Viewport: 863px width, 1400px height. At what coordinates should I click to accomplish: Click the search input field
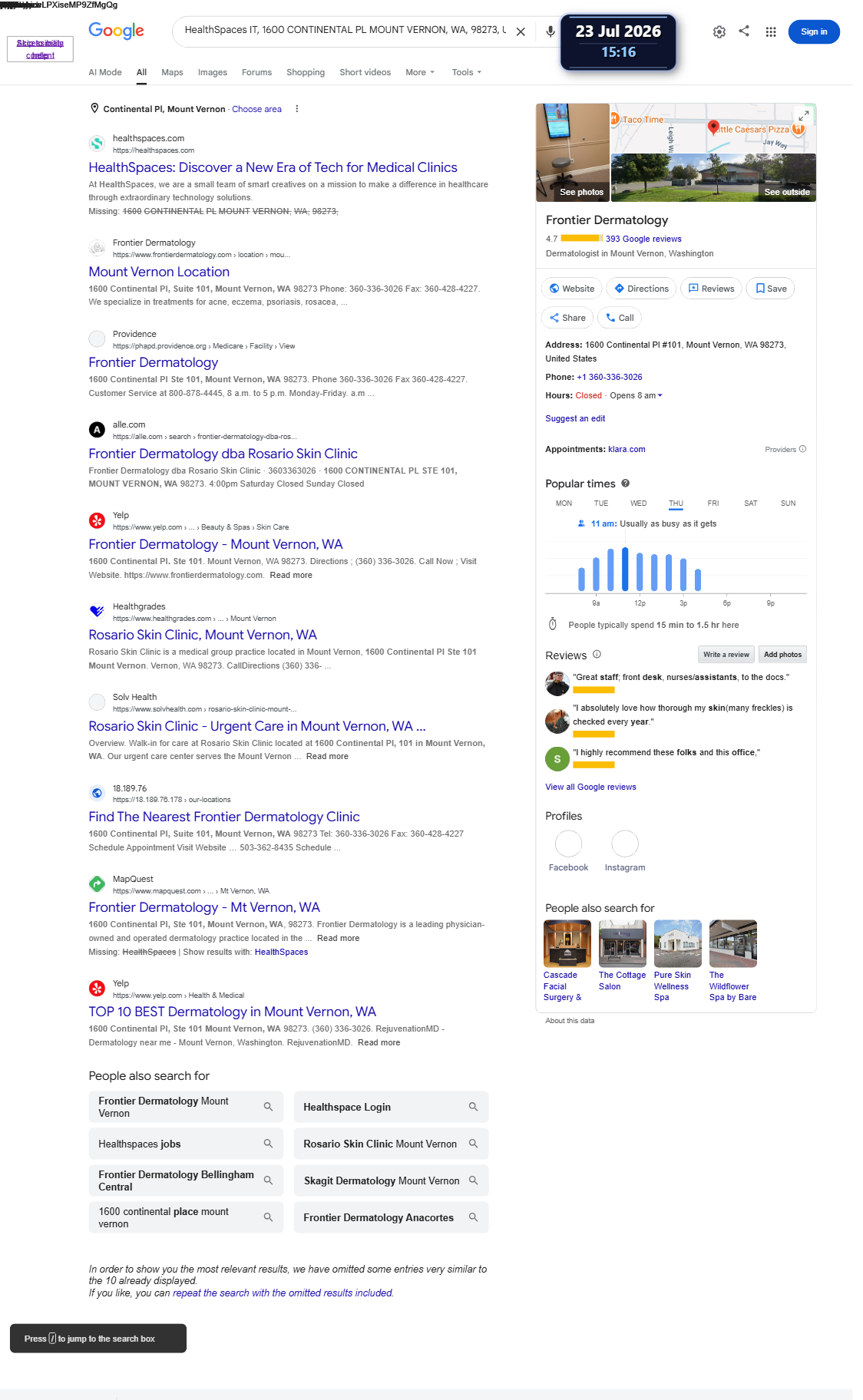coord(344,30)
